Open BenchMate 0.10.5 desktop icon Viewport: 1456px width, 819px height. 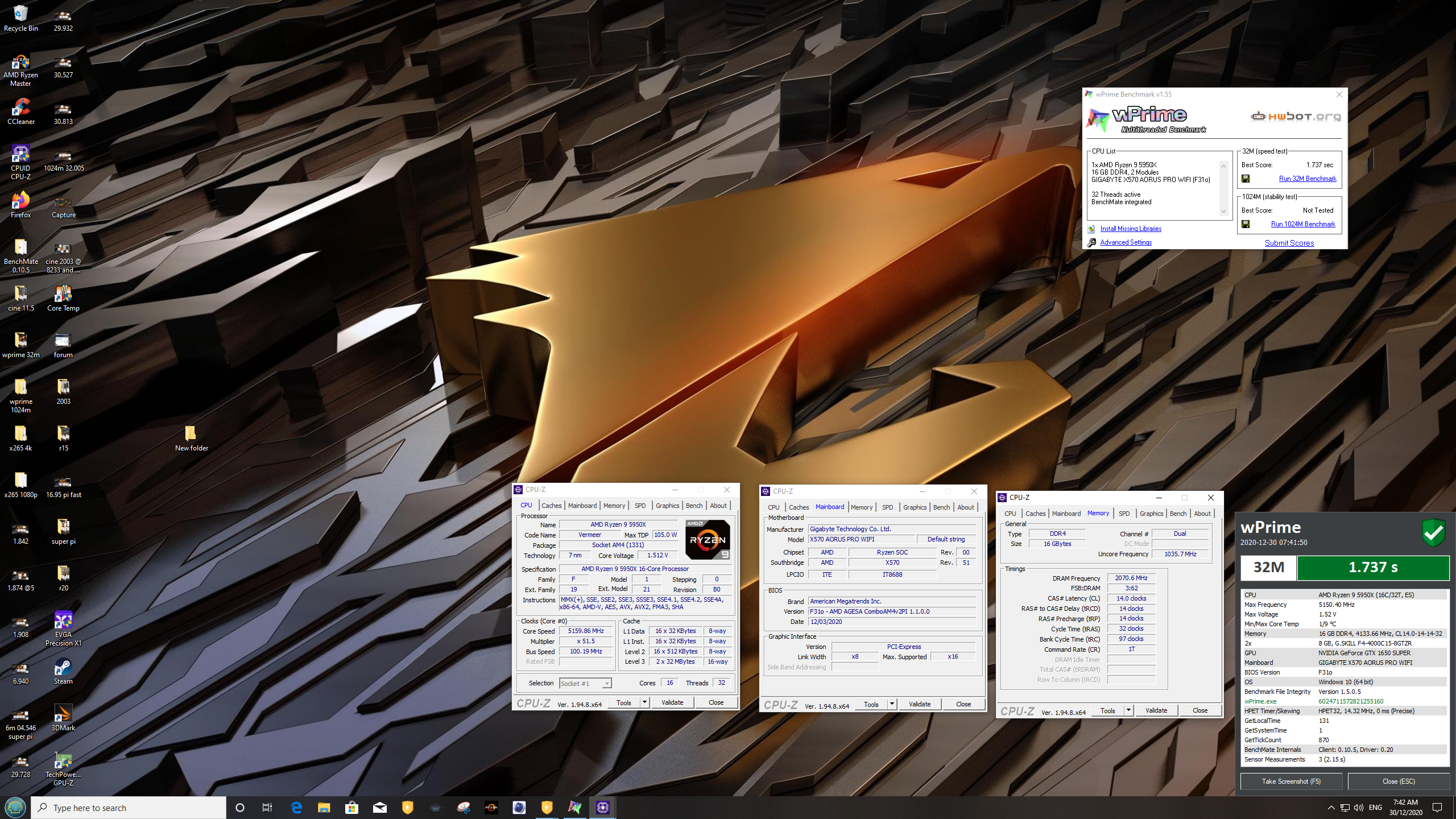pos(20,255)
